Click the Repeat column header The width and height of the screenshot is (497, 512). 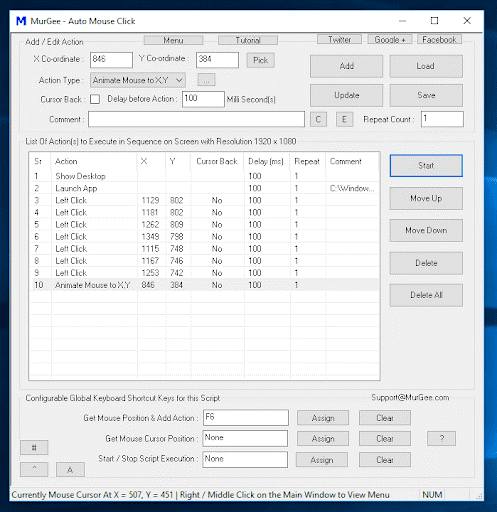pyautogui.click(x=308, y=161)
